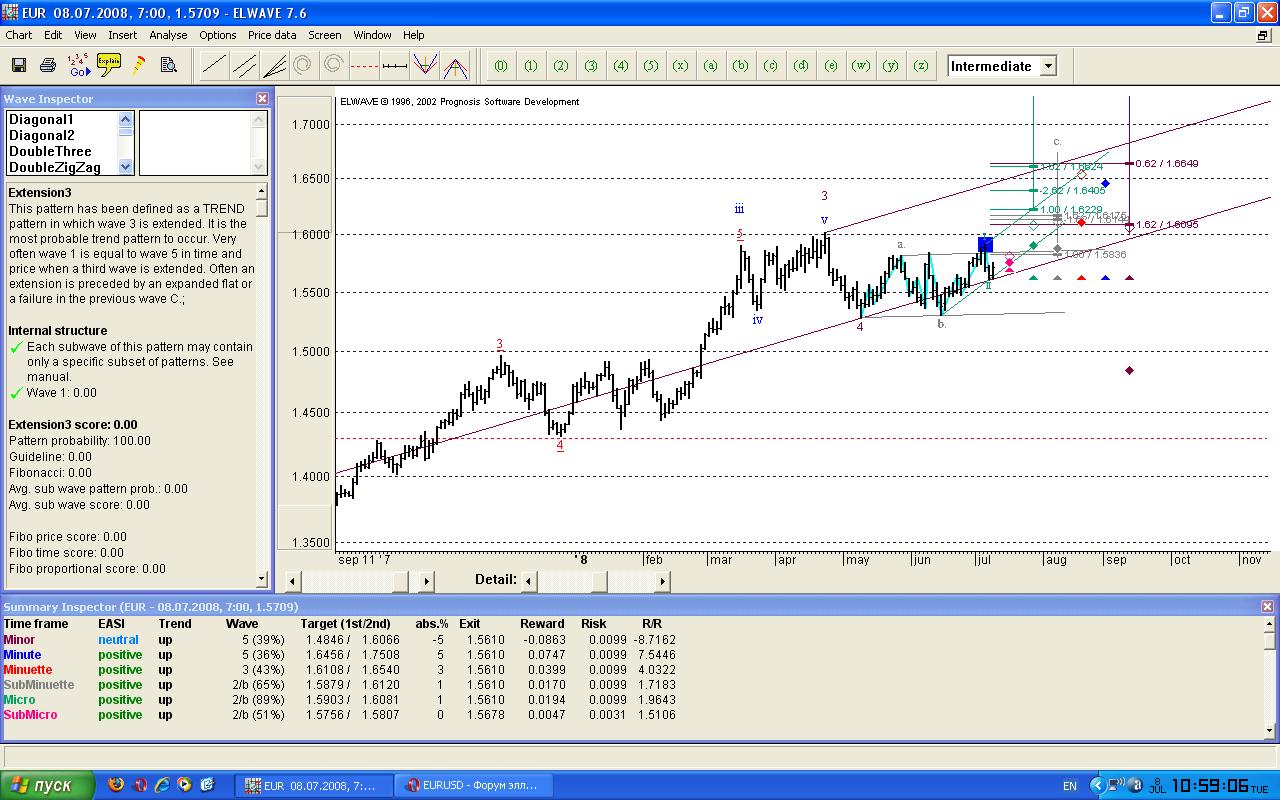Screen dimensions: 1280x800
Task: Click the chart horizontal scrollbar right arrow
Action: [426, 581]
